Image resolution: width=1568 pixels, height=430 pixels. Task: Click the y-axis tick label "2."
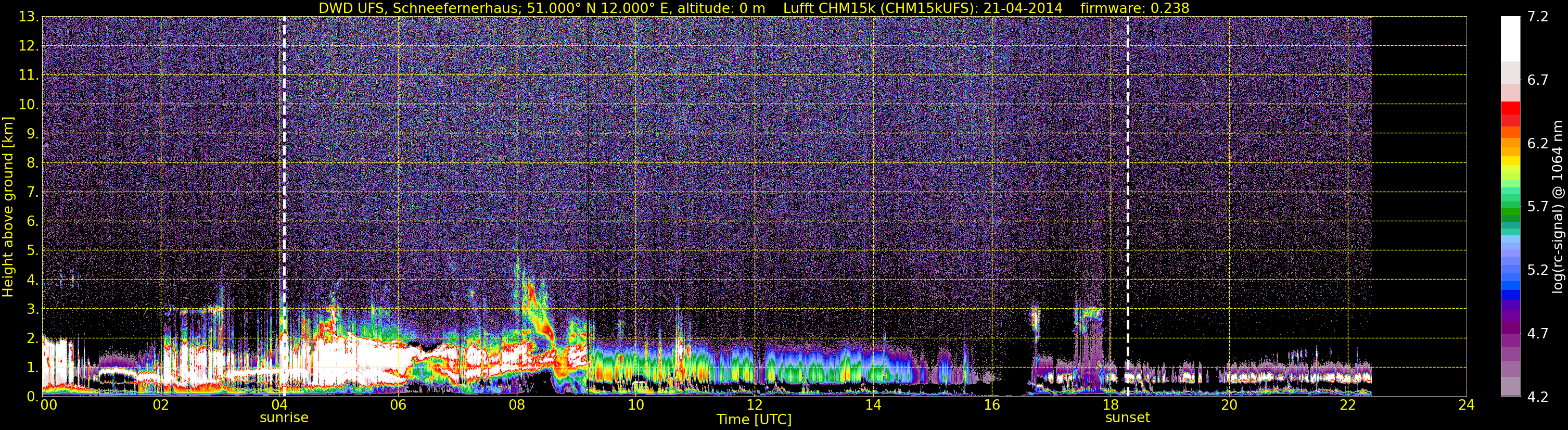32,339
